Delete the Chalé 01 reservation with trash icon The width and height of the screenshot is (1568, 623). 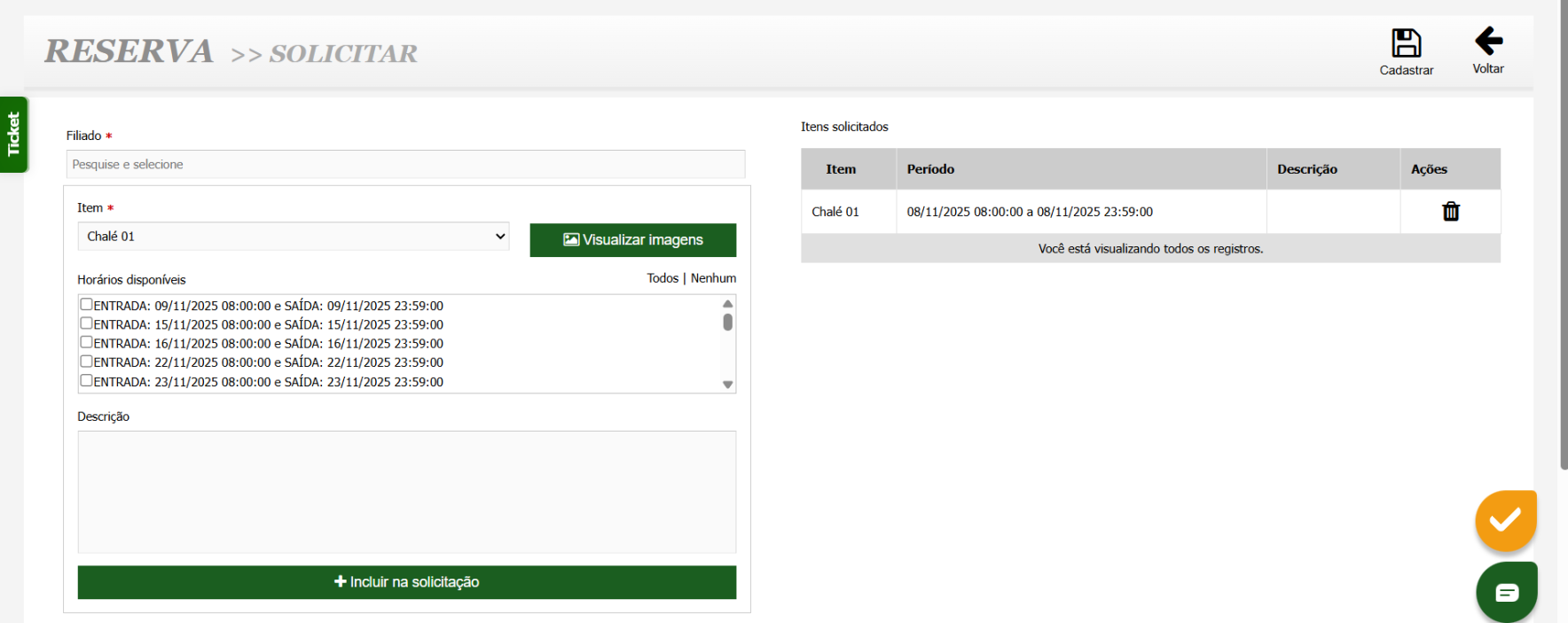click(1450, 212)
